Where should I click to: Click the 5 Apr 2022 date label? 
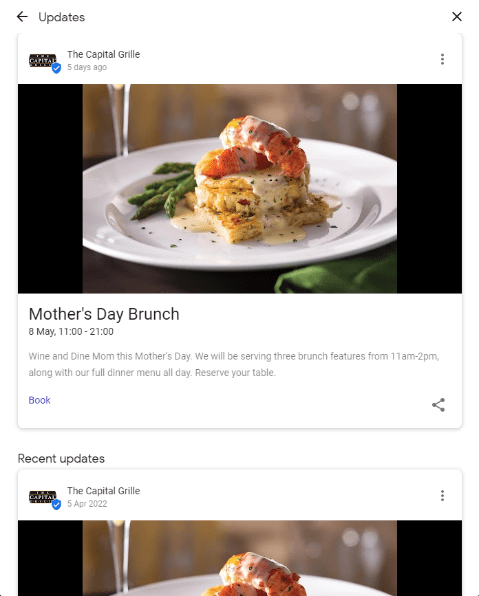pyautogui.click(x=87, y=504)
